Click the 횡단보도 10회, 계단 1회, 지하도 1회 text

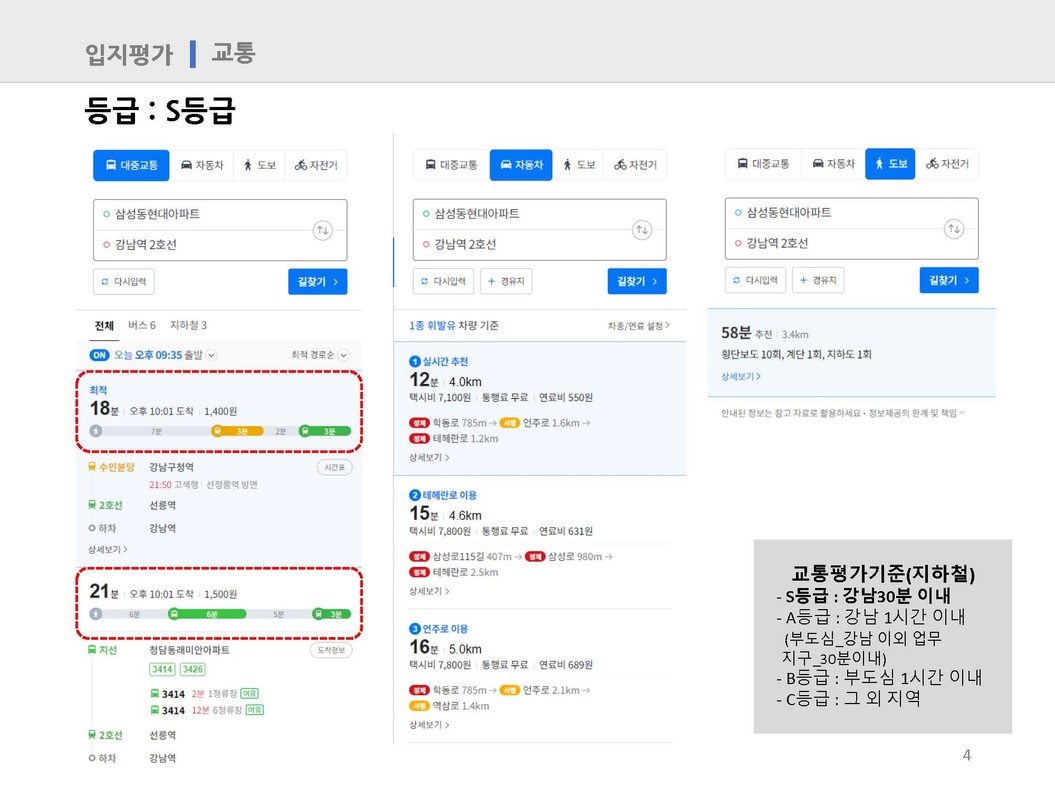pyautogui.click(x=796, y=354)
